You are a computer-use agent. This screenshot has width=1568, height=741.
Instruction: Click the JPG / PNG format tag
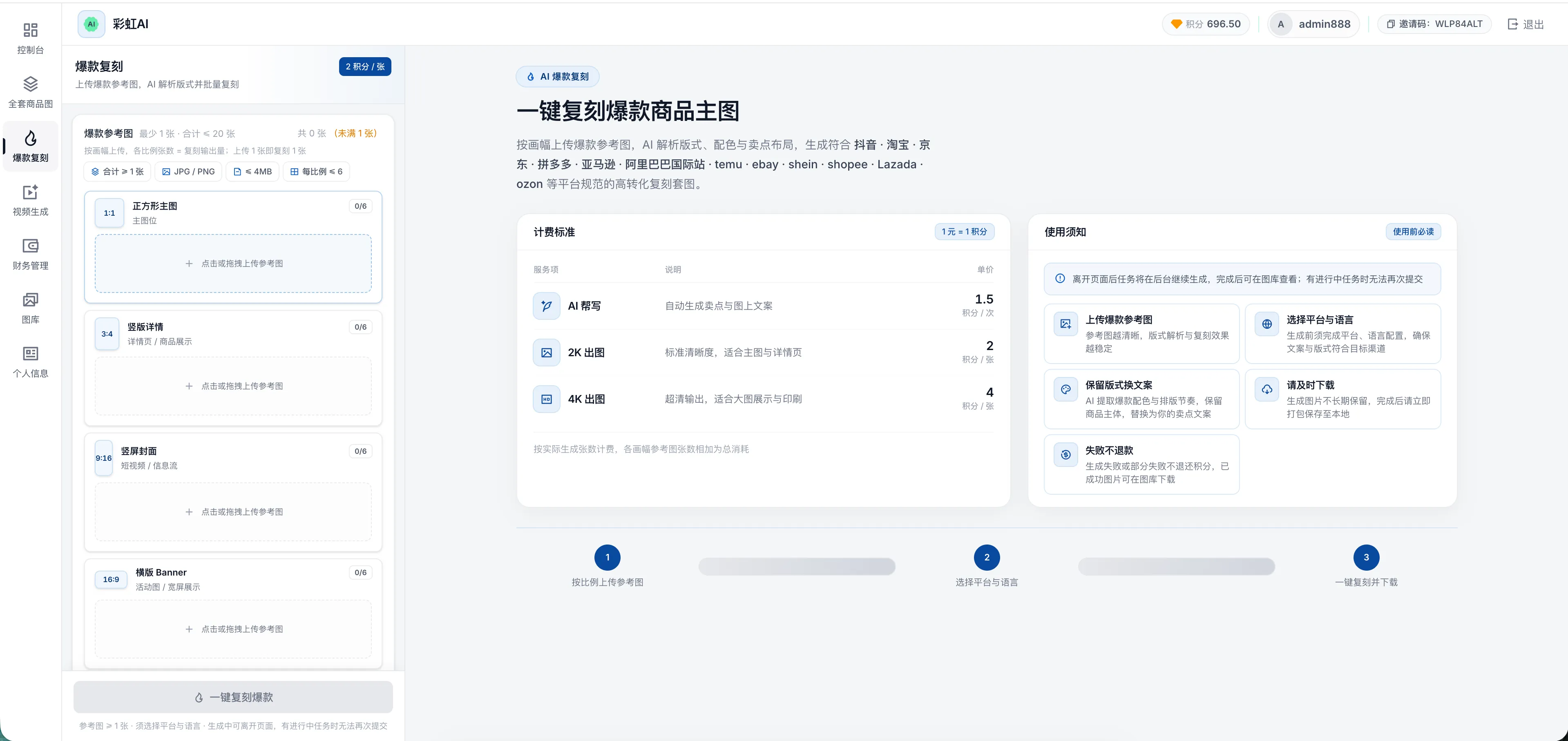189,172
